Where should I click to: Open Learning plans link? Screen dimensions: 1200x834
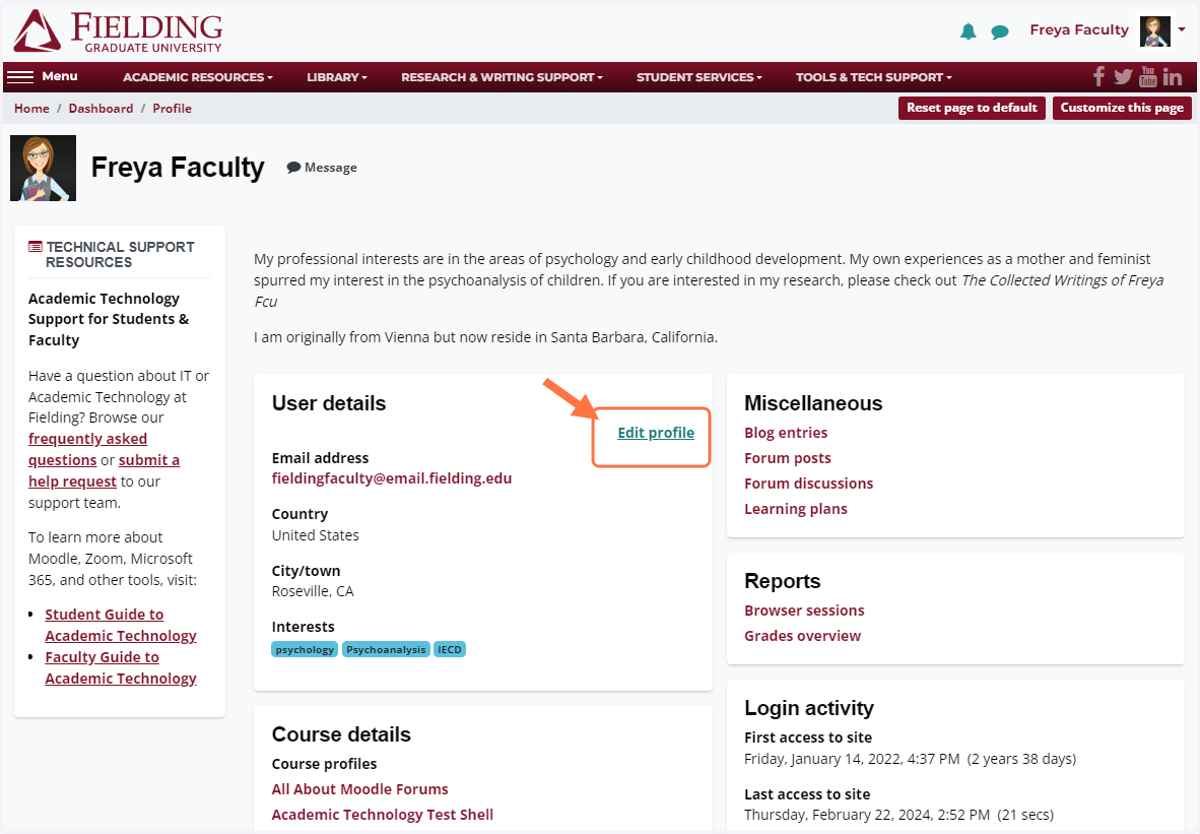[x=796, y=509]
